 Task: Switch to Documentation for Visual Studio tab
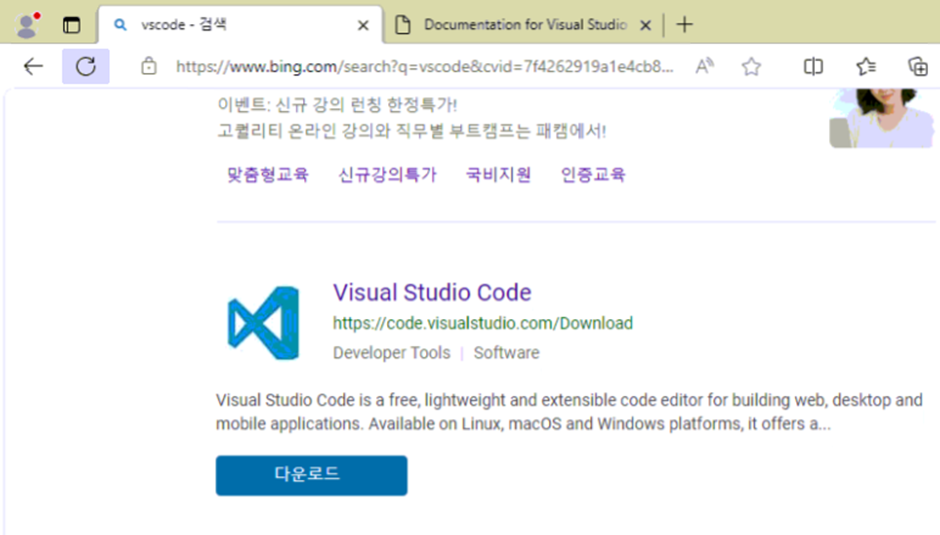click(x=523, y=25)
